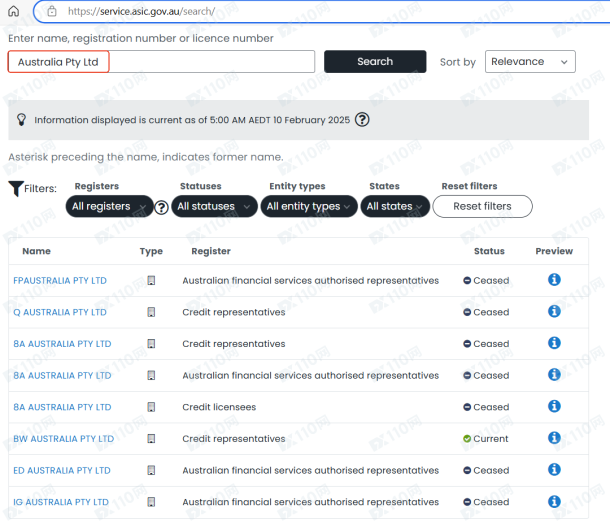Click entity type icon for FPAUSTRALIA row
Screen dimensions: 610x521
(x=151, y=280)
